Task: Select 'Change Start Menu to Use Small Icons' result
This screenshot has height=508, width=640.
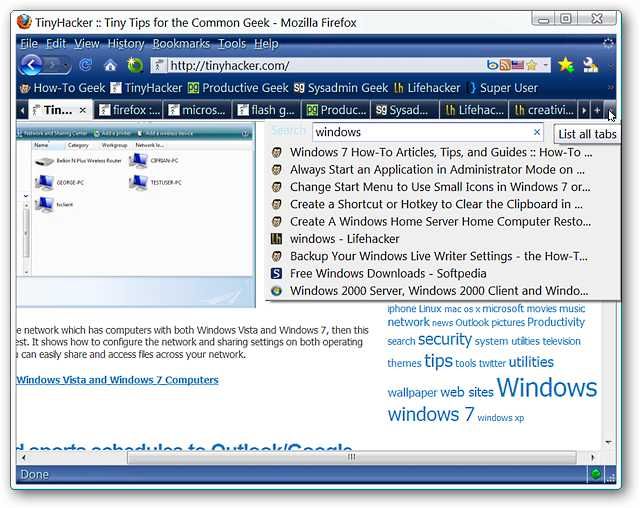Action: tap(442, 187)
